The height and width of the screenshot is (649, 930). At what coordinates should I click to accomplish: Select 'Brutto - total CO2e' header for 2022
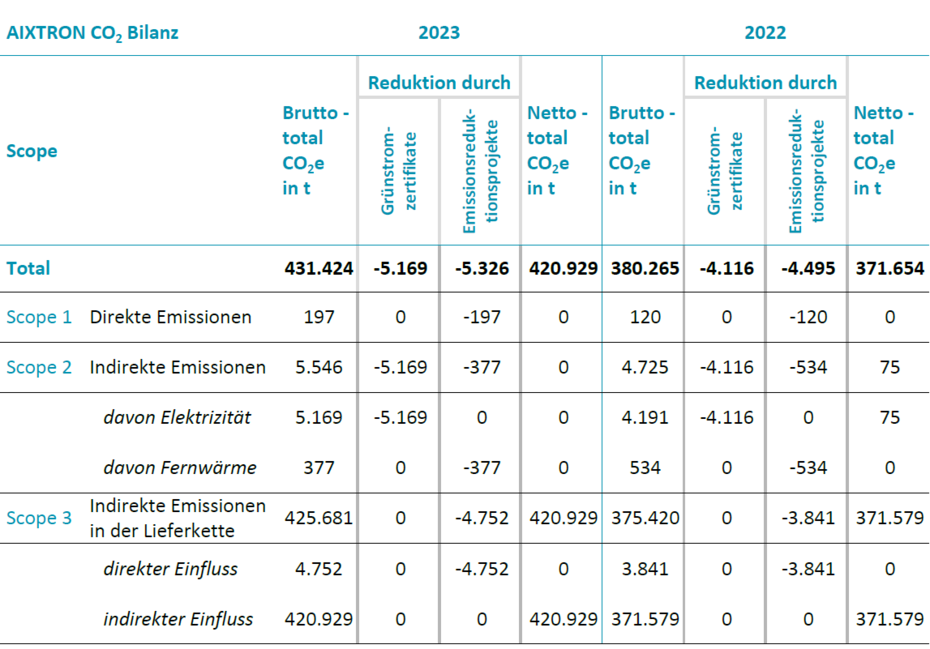pyautogui.click(x=642, y=150)
